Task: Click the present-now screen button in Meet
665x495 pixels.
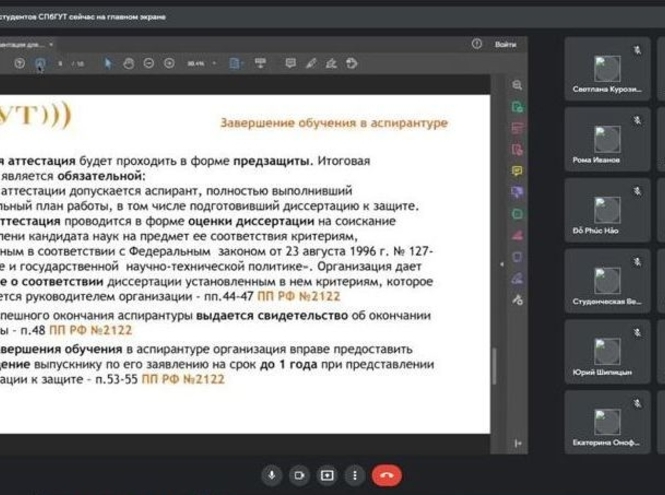Action: click(327, 475)
